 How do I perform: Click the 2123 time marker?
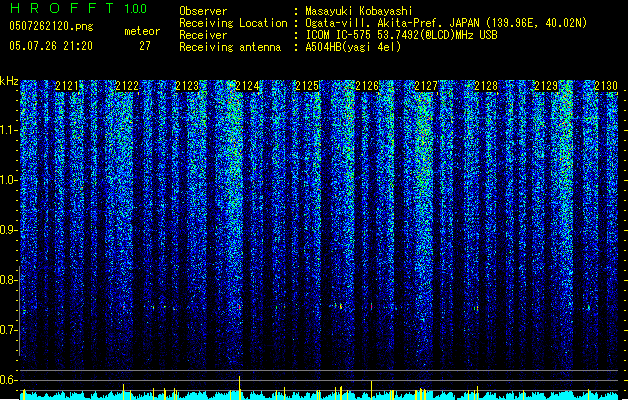click(187, 86)
